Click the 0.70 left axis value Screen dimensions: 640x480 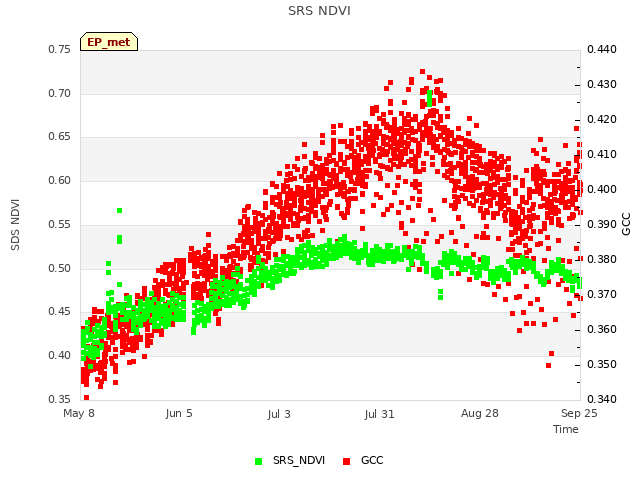pos(60,93)
